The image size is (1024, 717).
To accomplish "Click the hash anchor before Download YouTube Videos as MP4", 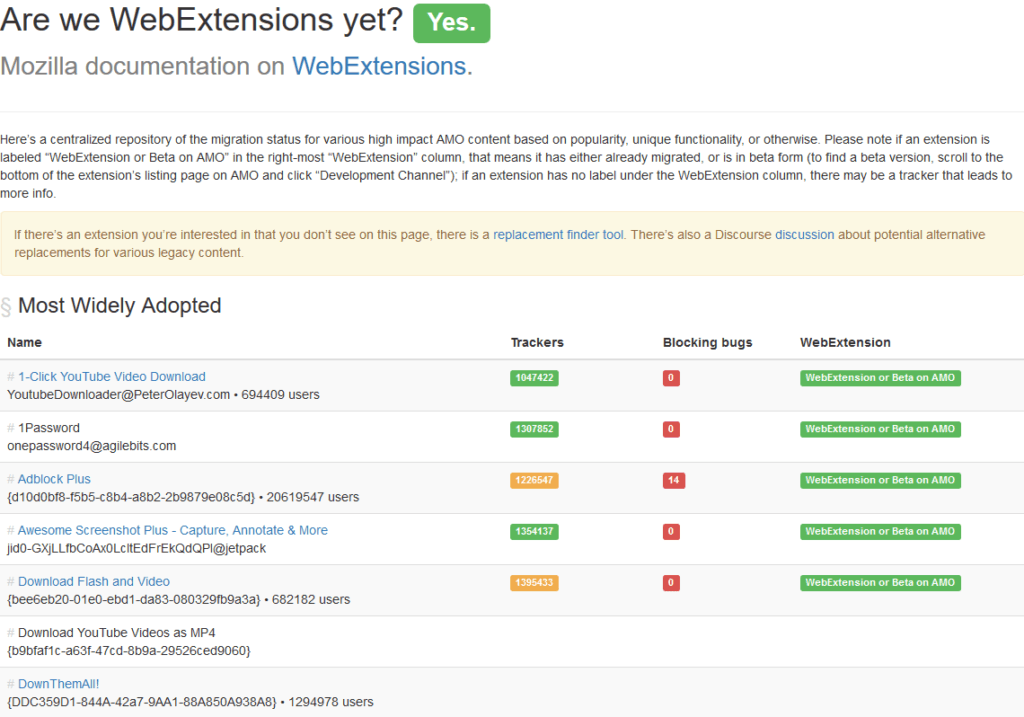I will 10,633.
